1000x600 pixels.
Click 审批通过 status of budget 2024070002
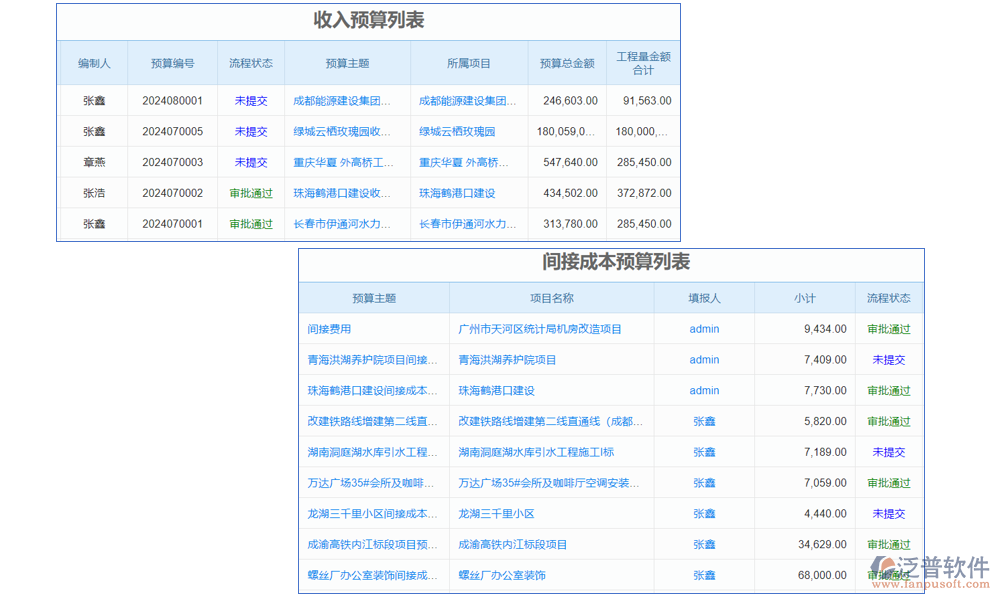pyautogui.click(x=250, y=193)
